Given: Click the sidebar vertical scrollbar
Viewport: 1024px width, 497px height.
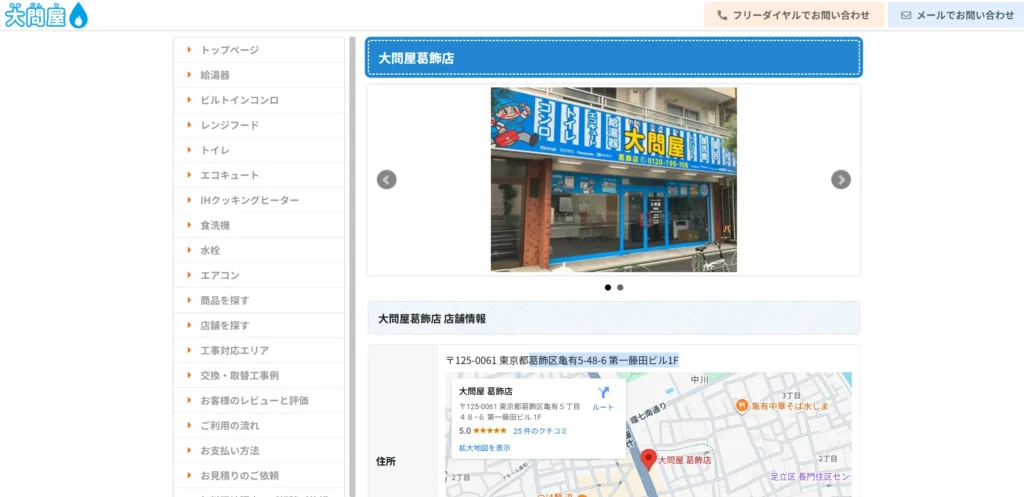Looking at the screenshot, I should click(x=352, y=250).
